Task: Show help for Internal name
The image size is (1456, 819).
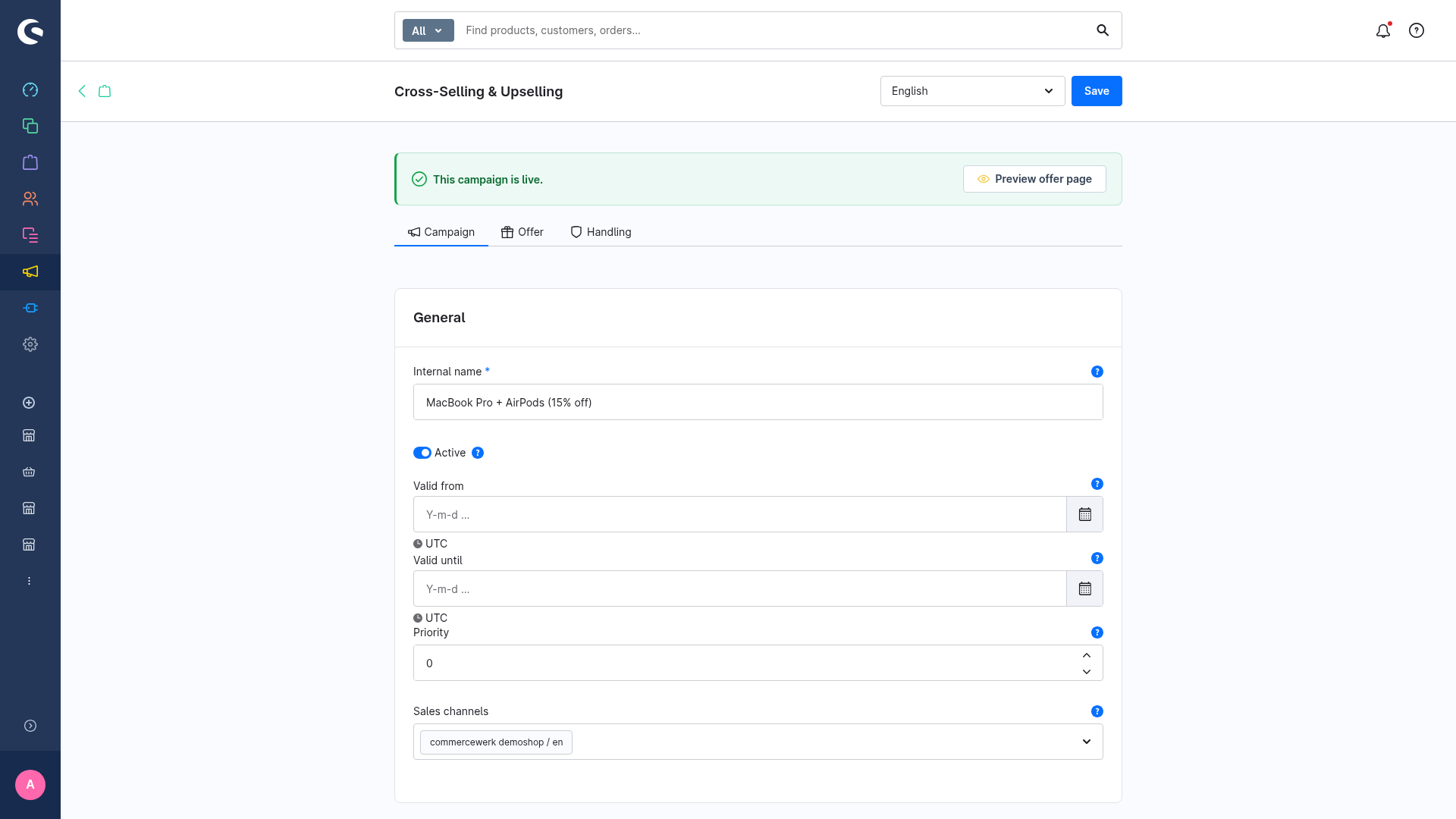Action: tap(1097, 372)
